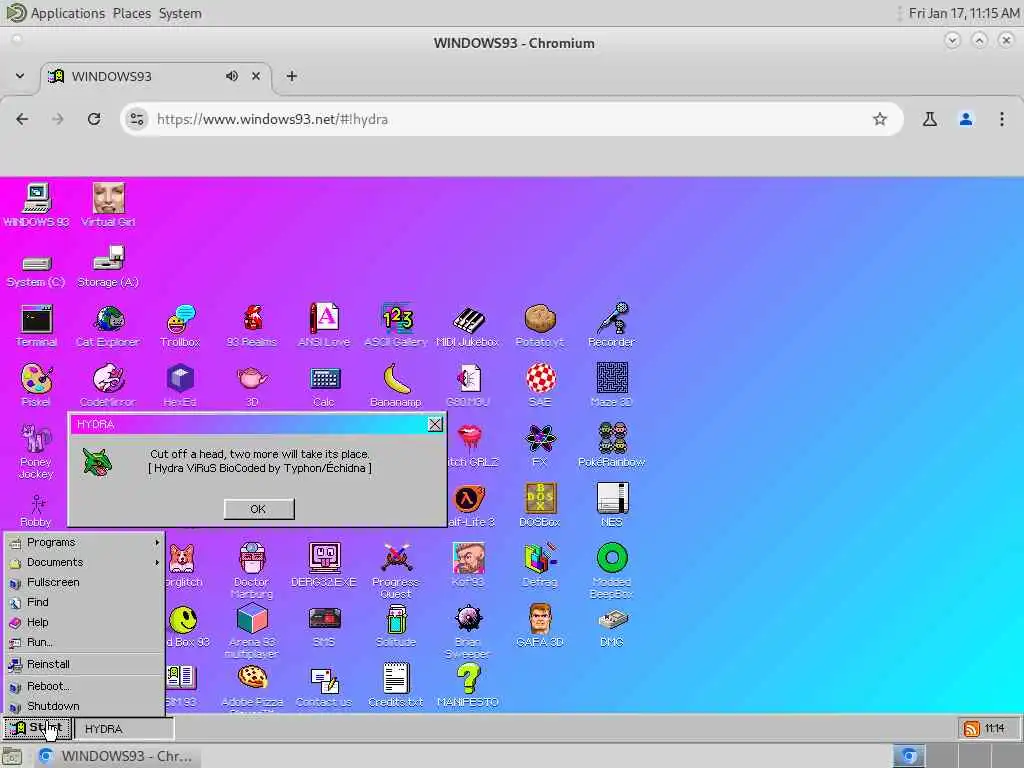Select Reinstall from Start menu

coord(84,664)
